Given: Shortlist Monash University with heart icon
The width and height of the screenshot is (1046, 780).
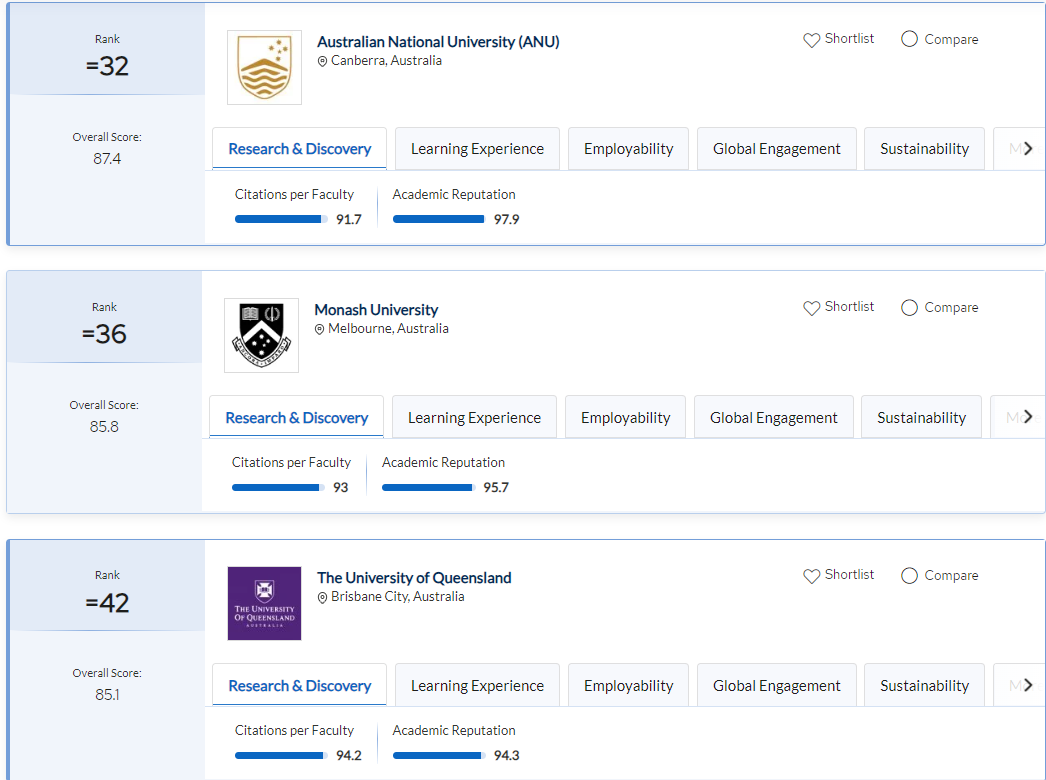Looking at the screenshot, I should click(811, 308).
